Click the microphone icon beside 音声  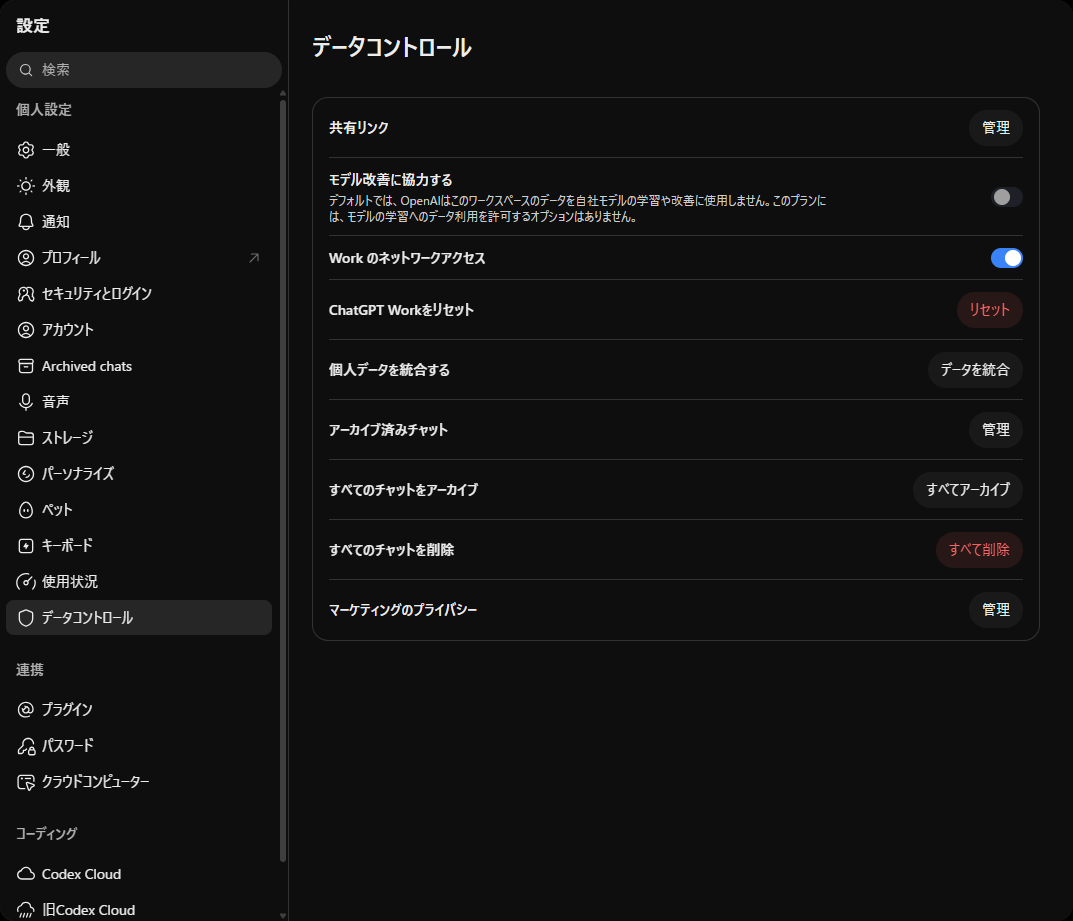(26, 402)
